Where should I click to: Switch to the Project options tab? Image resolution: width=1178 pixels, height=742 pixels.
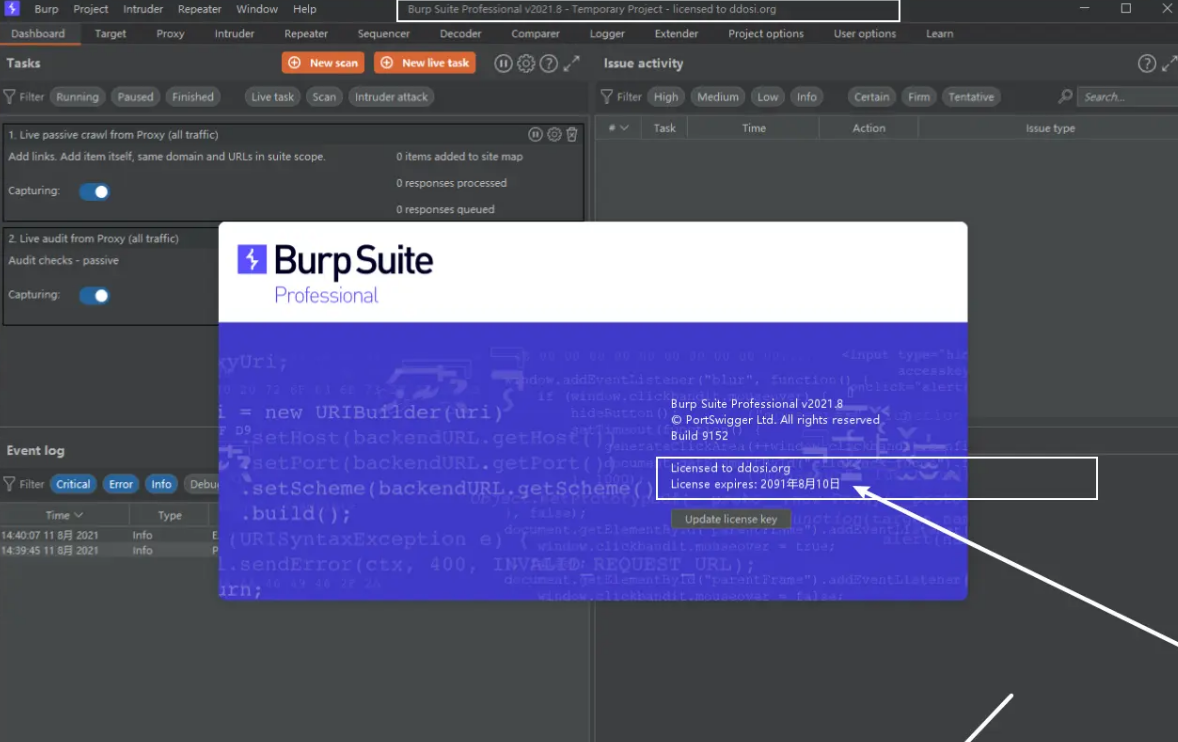[766, 34]
